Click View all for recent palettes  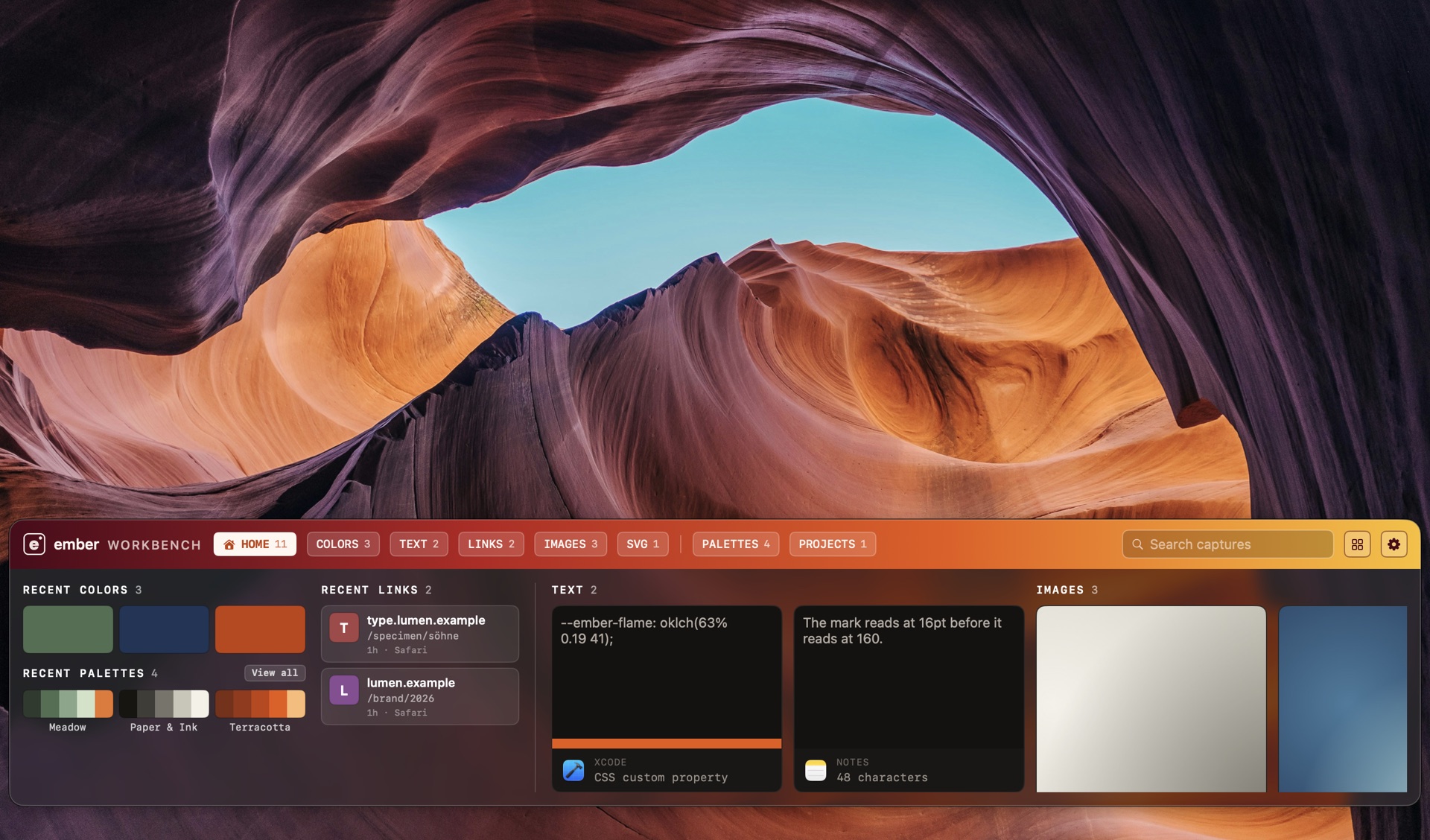click(275, 672)
